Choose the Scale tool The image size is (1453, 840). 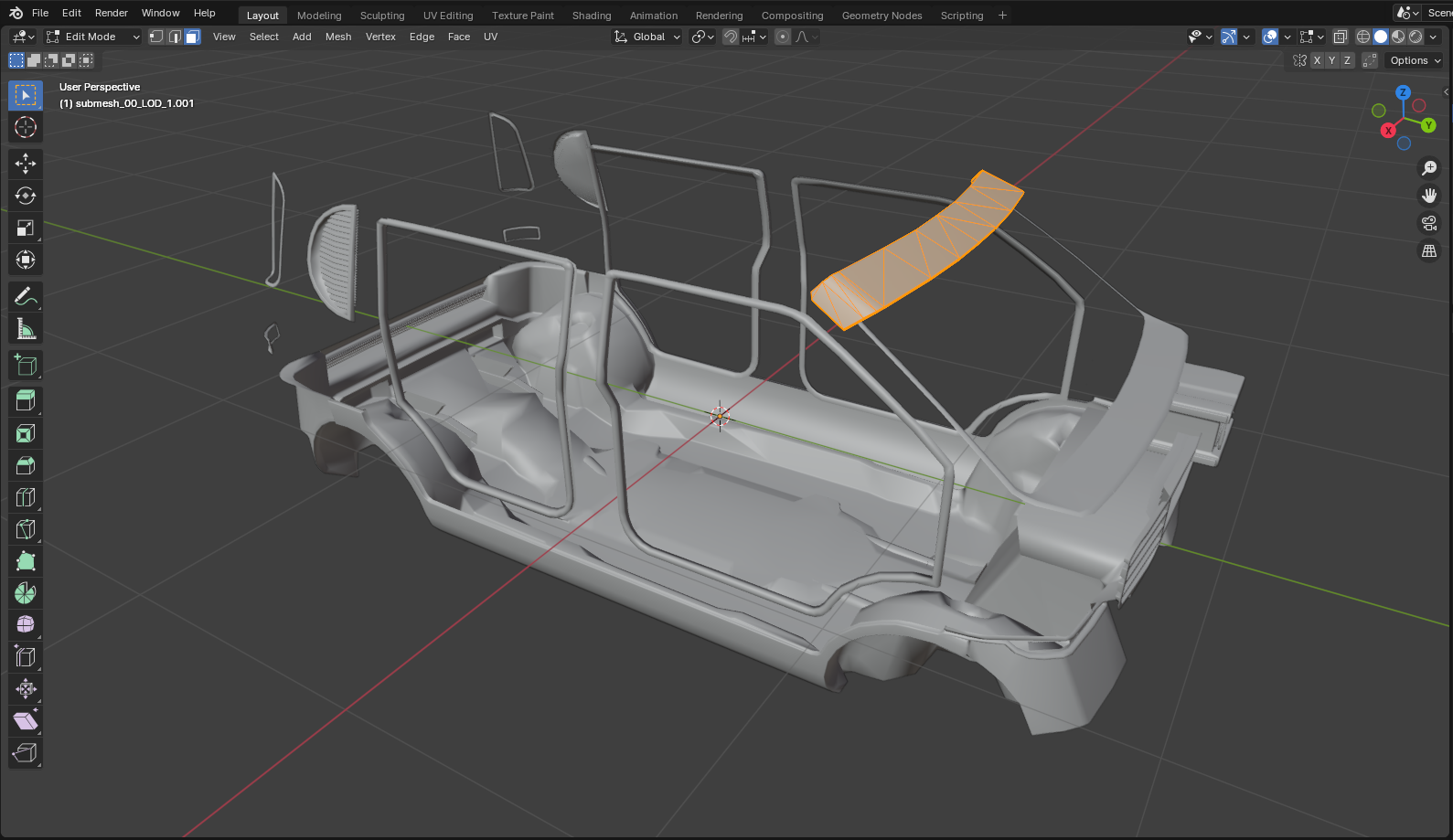point(26,228)
